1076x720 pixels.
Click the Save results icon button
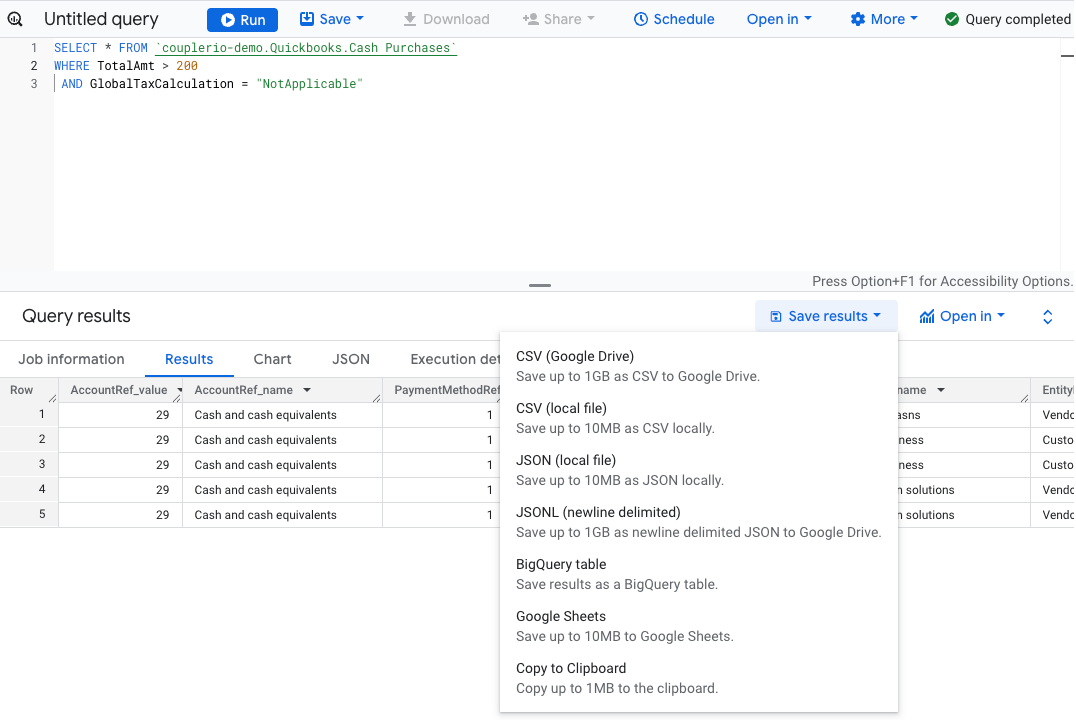pos(775,316)
